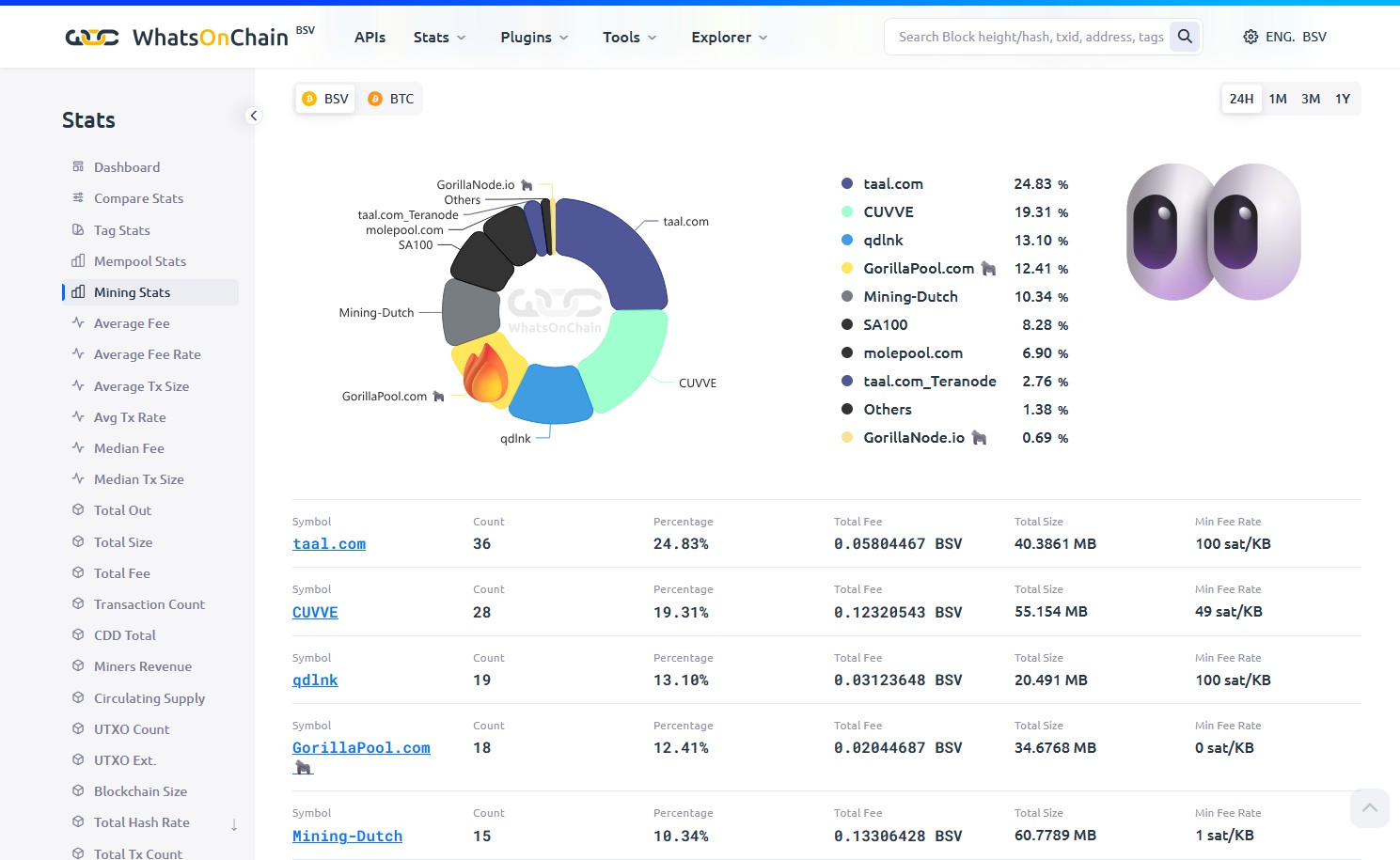
Task: Click the Tag Stats sidebar icon
Action: (x=78, y=229)
